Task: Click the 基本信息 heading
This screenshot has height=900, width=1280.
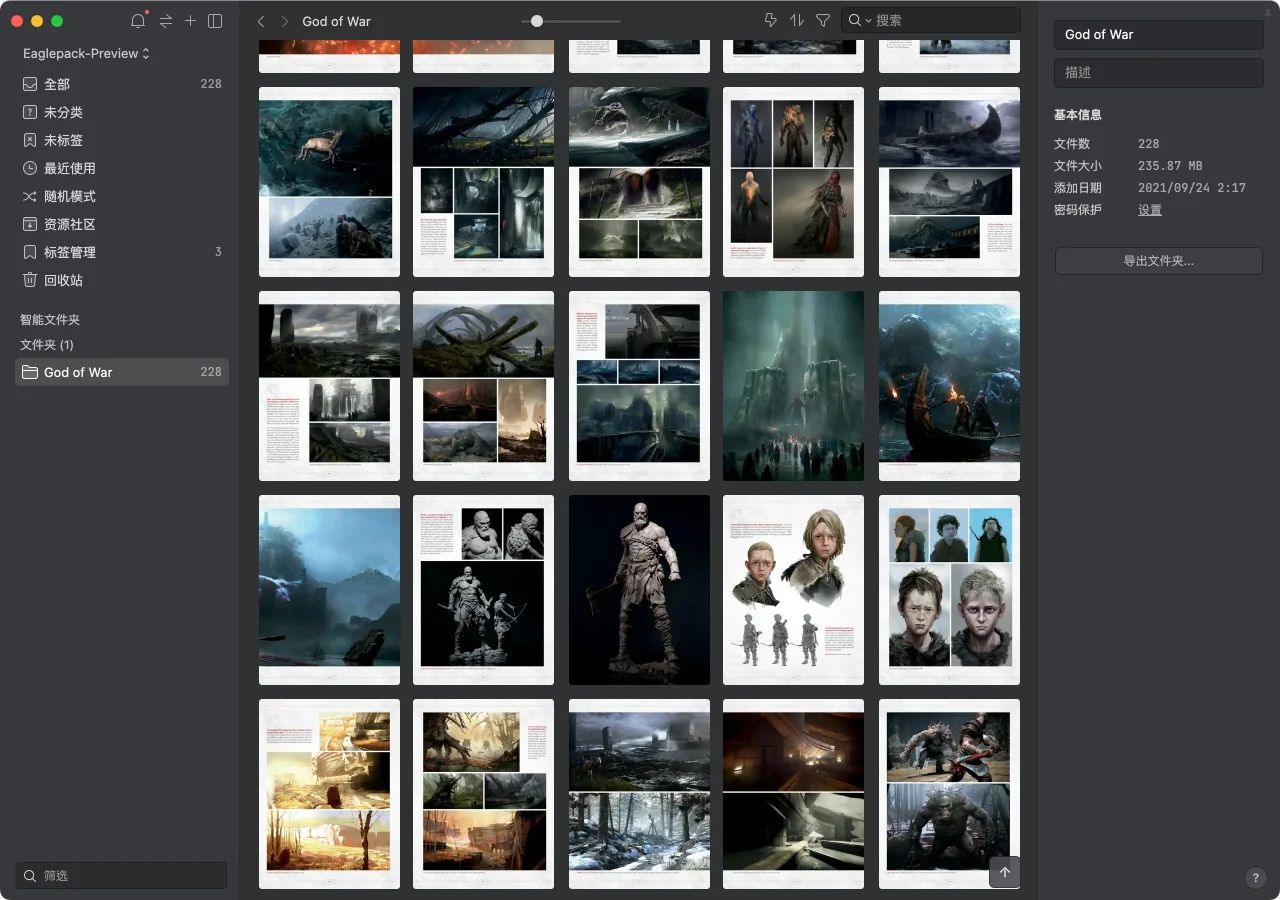Action: pos(1078,115)
